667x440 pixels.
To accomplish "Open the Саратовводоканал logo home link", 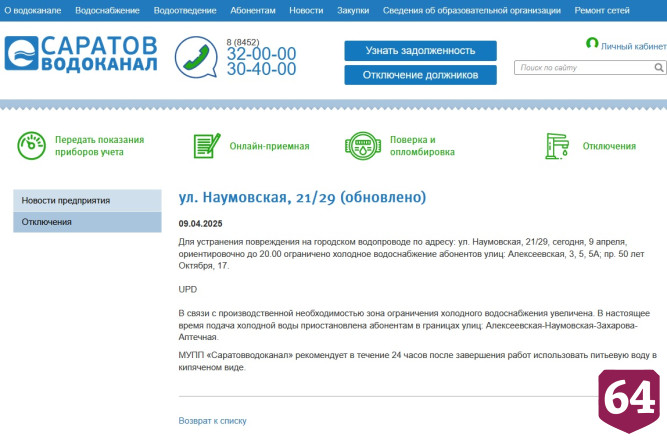I will 81,54.
